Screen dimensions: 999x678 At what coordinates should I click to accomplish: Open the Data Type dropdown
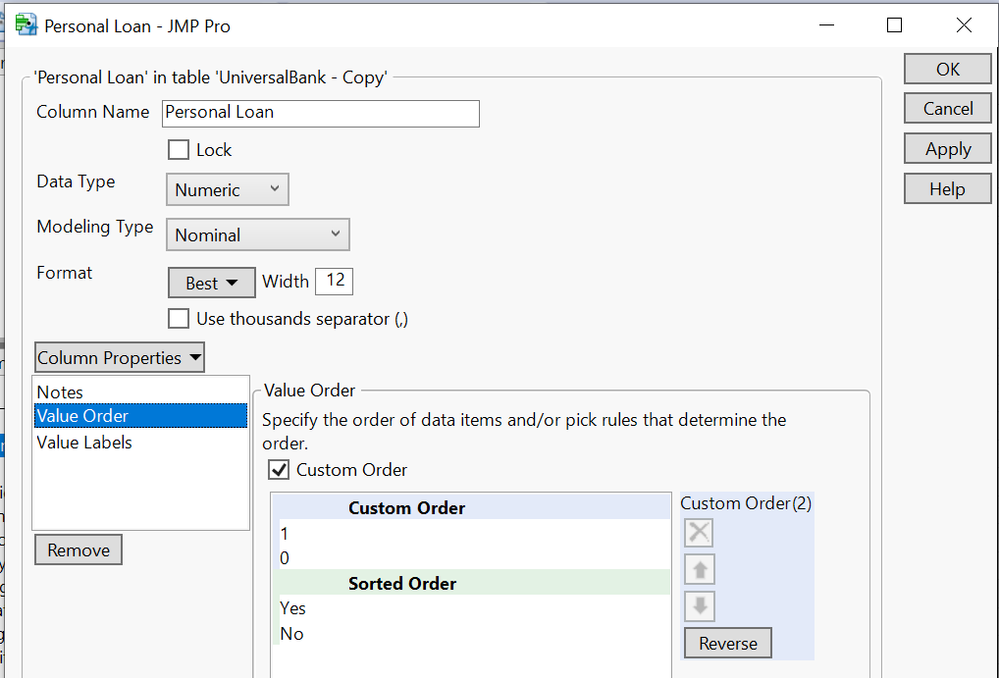tap(227, 189)
